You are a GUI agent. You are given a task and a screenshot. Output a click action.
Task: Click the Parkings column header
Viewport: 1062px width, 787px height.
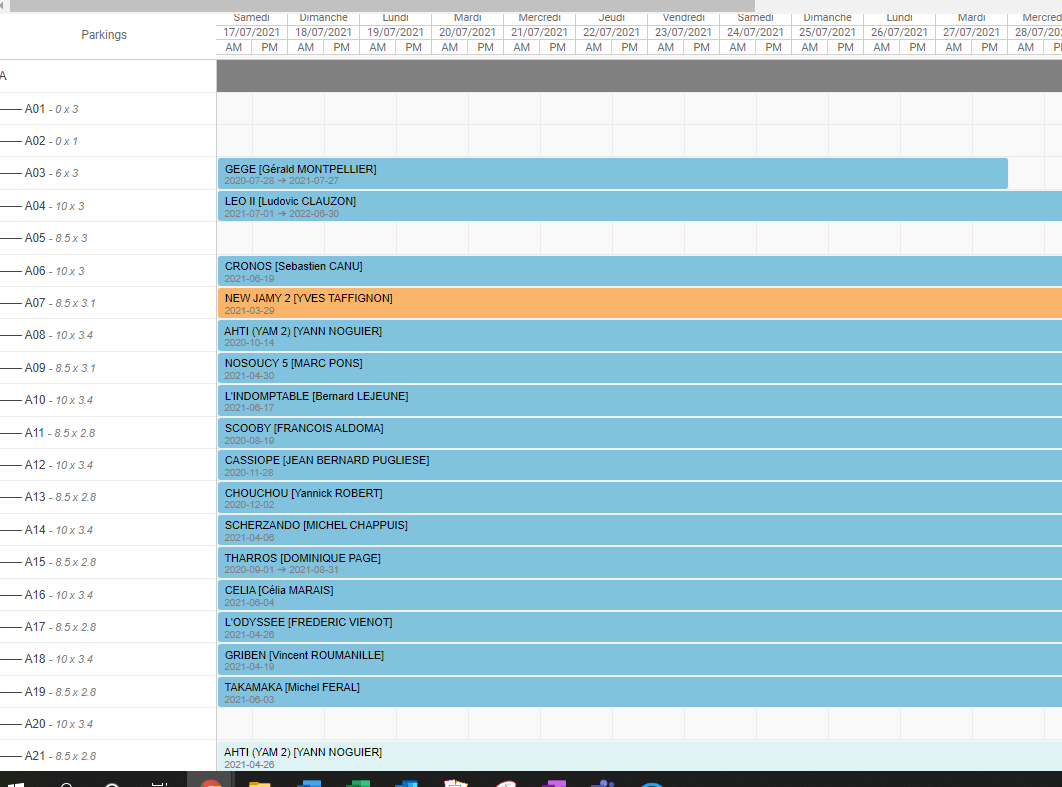pyautogui.click(x=104, y=35)
